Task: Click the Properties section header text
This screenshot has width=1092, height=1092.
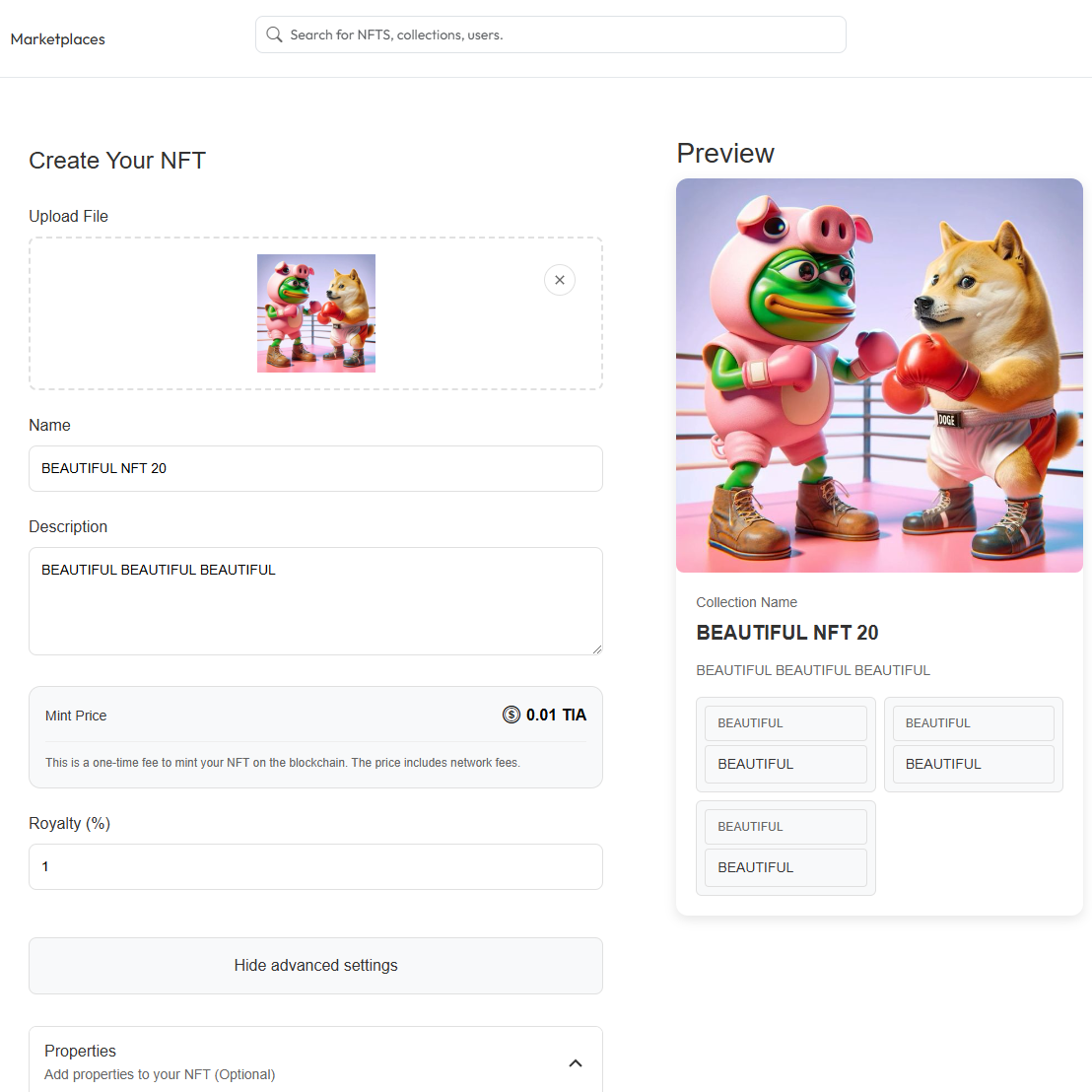Action: pyautogui.click(x=80, y=1051)
